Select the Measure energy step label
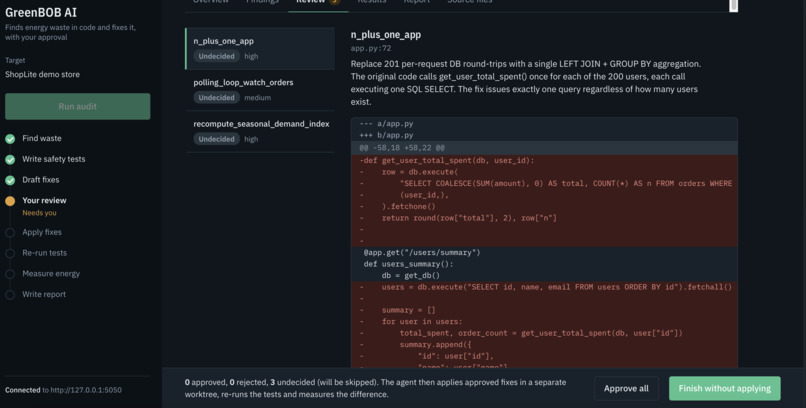Screen dimensions: 806x408 [51, 273]
